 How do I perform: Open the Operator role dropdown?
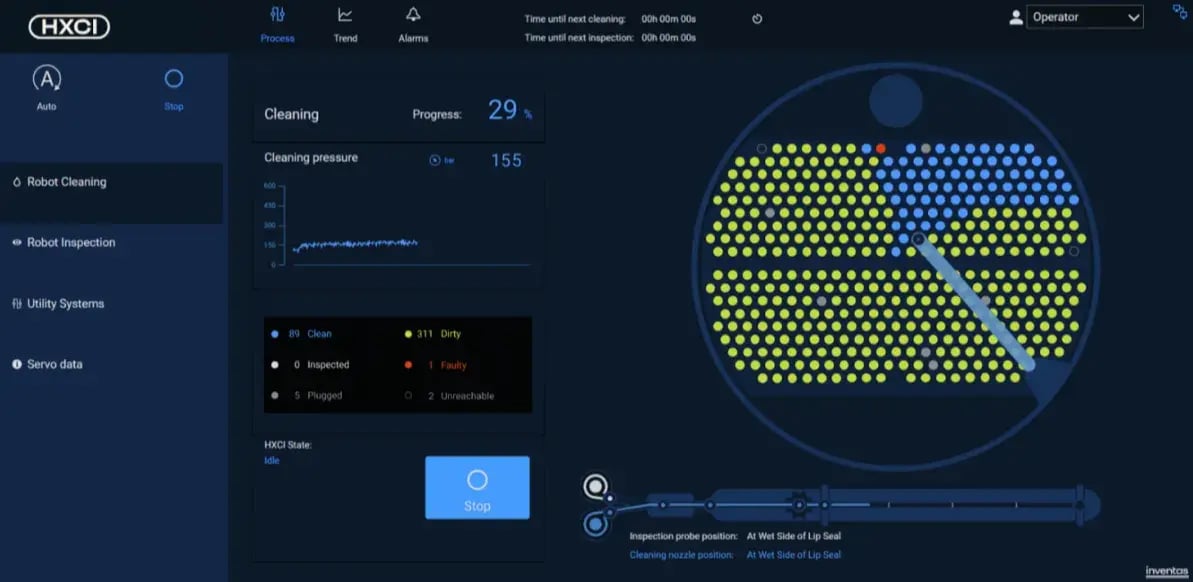[1085, 16]
